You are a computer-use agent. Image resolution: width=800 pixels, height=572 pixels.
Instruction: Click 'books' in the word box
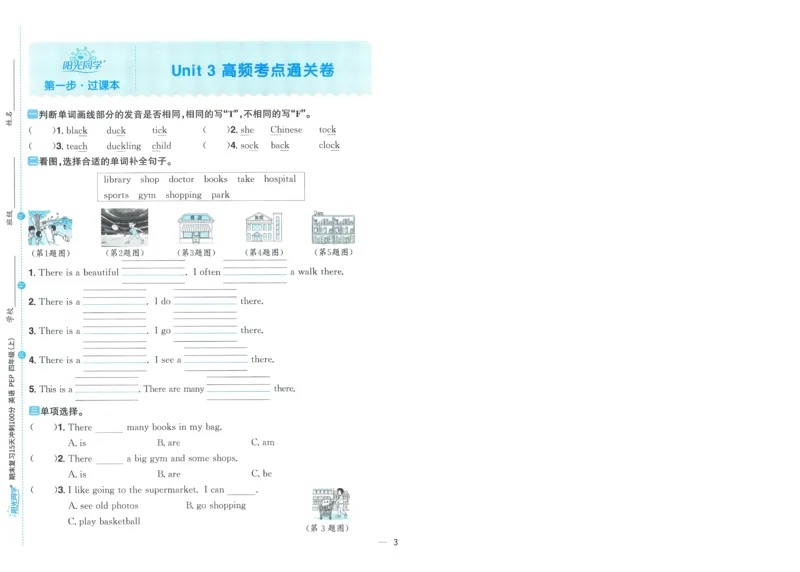pyautogui.click(x=215, y=179)
